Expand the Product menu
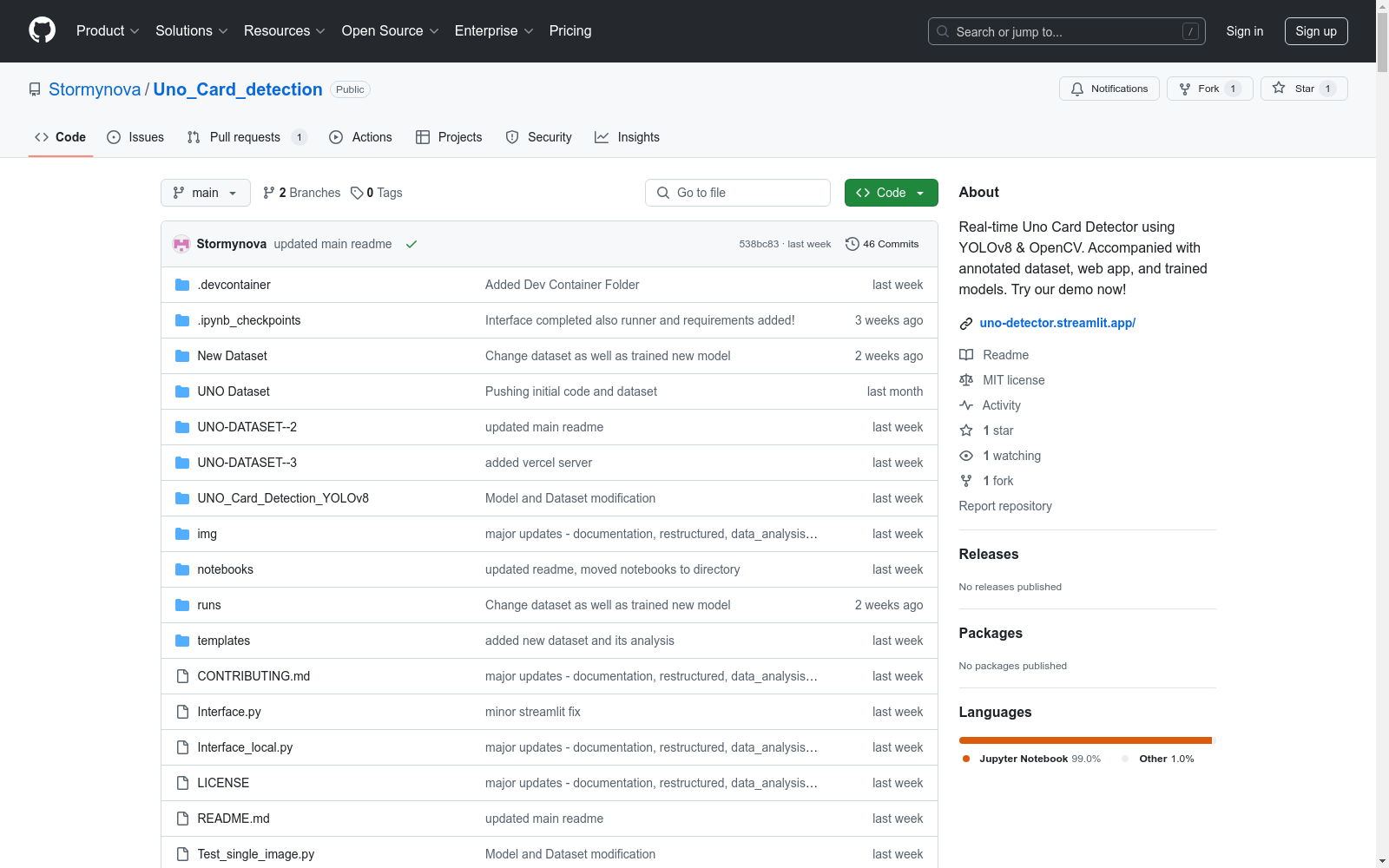Screen dimensions: 1389x868 point(108,30)
